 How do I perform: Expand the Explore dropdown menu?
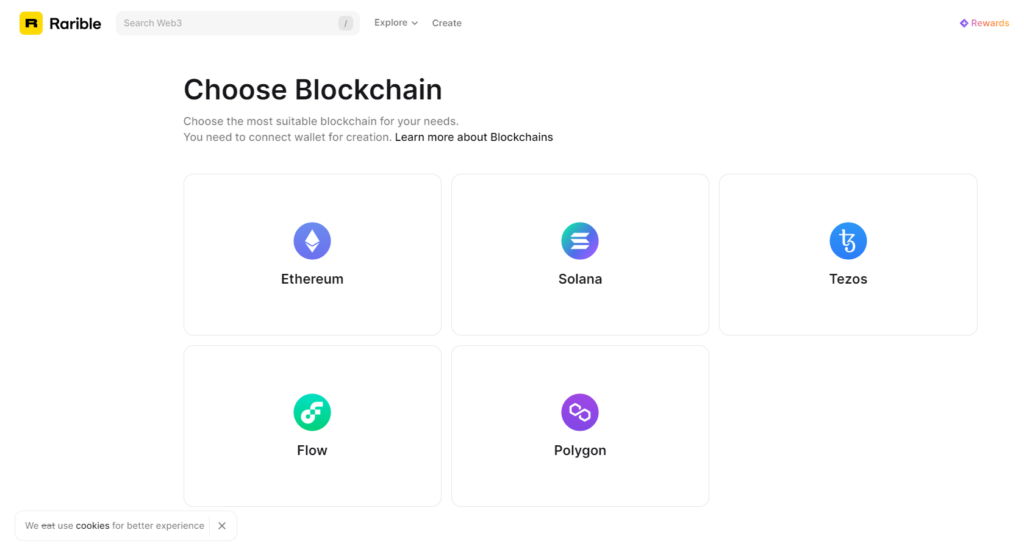pos(396,23)
